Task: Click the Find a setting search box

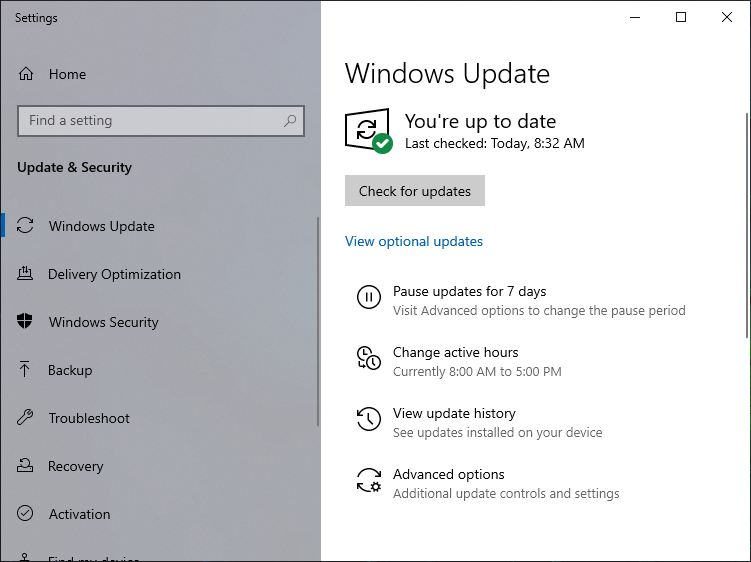Action: point(161,121)
